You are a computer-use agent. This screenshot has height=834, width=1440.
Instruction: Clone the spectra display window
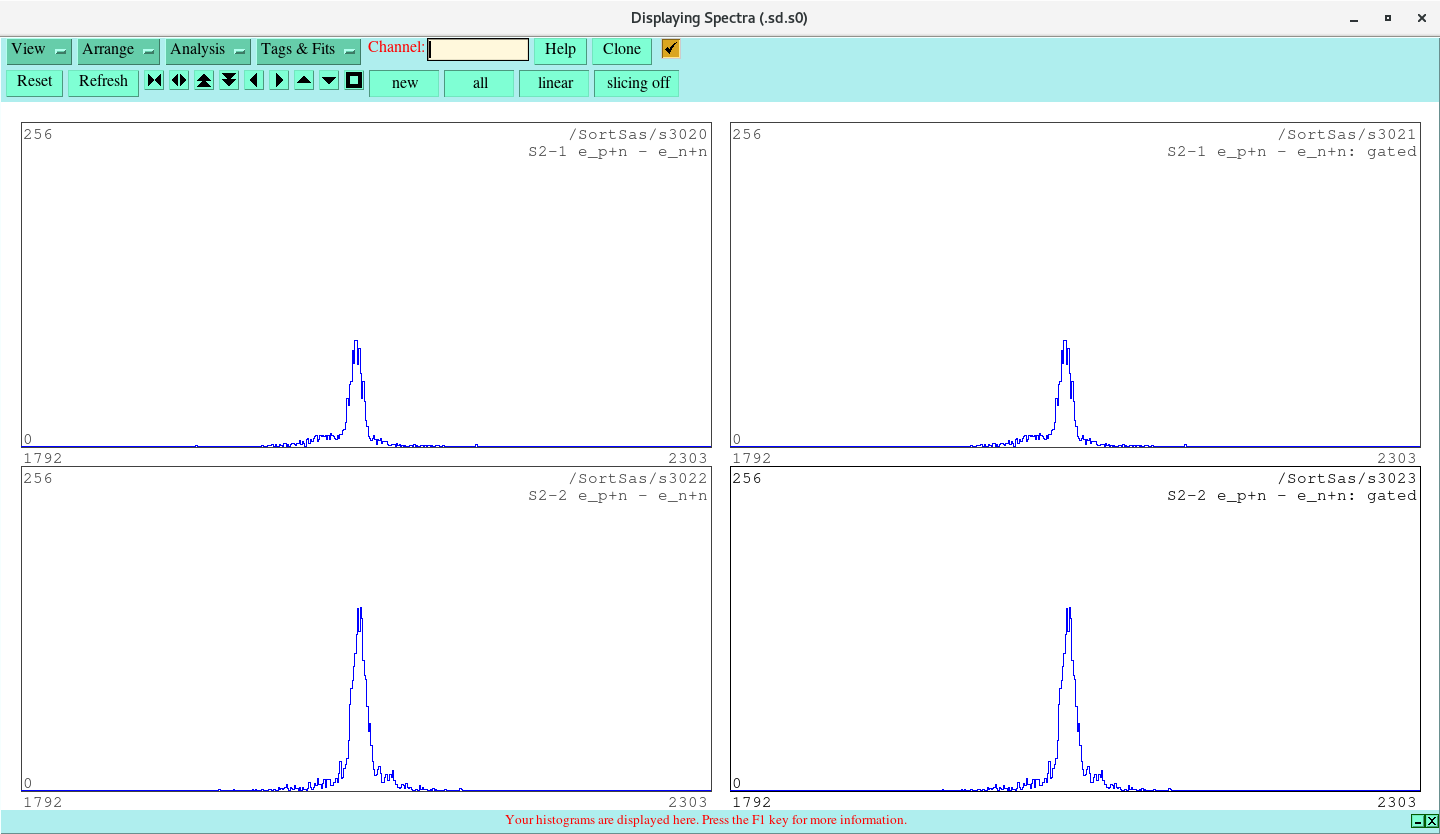pos(621,49)
